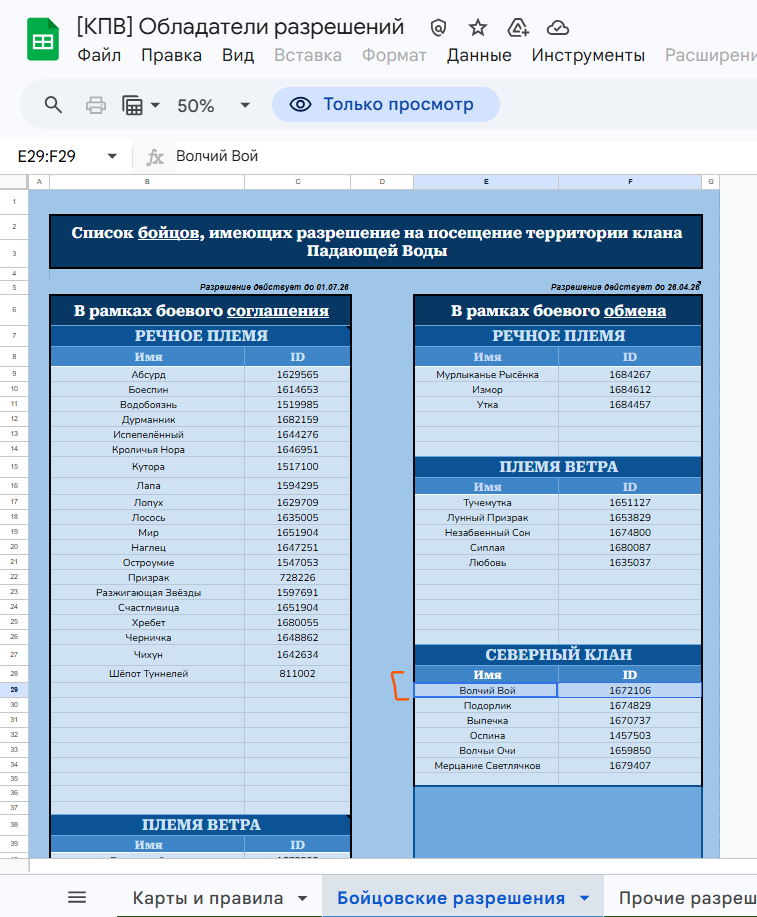Image resolution: width=757 pixels, height=917 pixels.
Task: Click the Только просмотр button
Action: click(x=385, y=105)
